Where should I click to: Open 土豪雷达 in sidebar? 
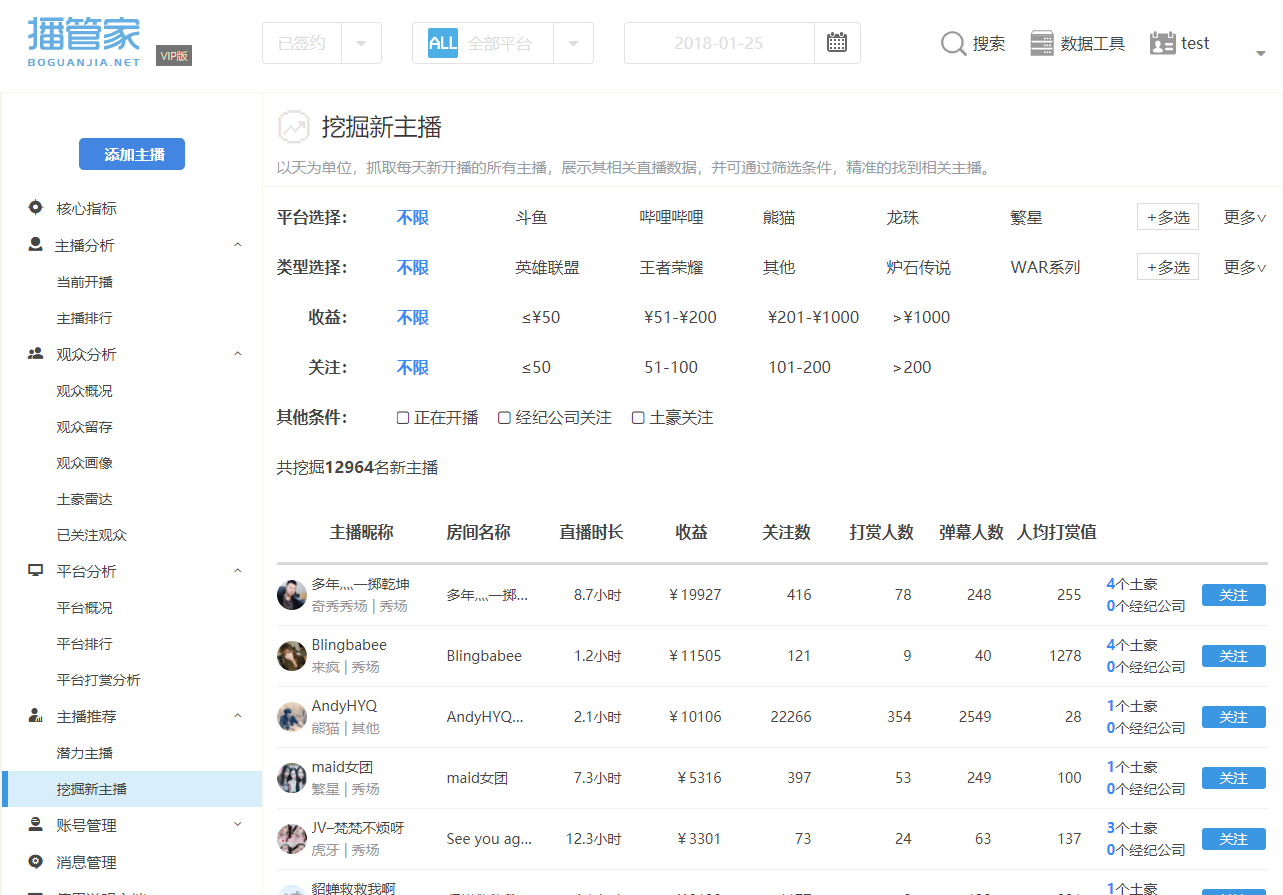pyautogui.click(x=85, y=499)
